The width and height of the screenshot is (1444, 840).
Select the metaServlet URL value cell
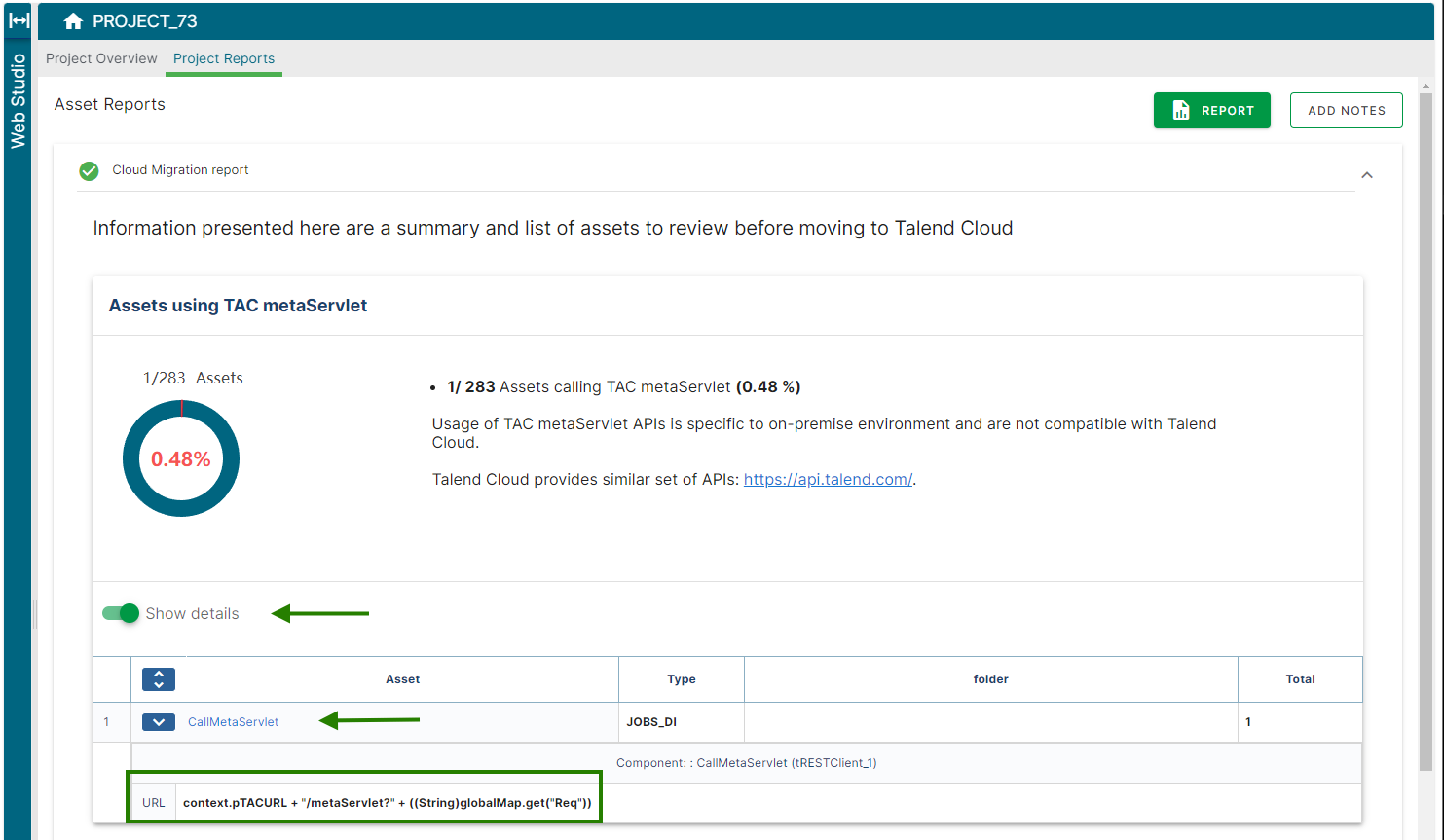coord(388,801)
